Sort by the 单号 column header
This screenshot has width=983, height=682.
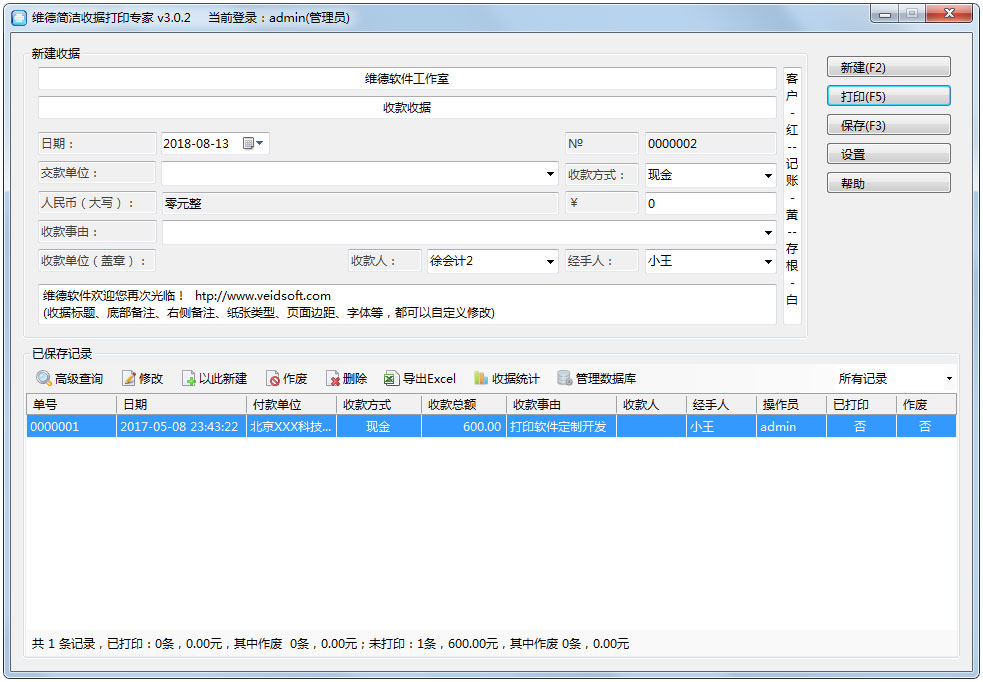click(71, 405)
